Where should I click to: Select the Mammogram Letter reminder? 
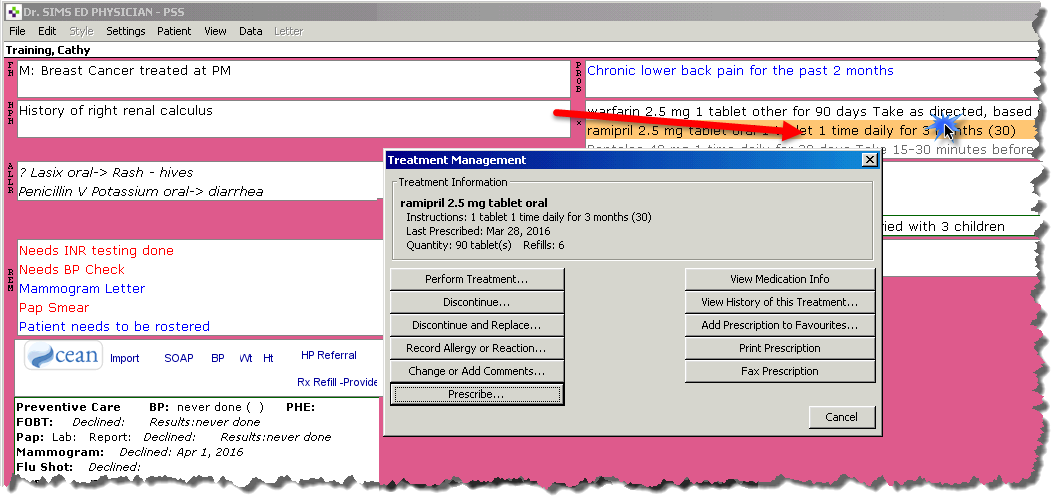click(82, 289)
